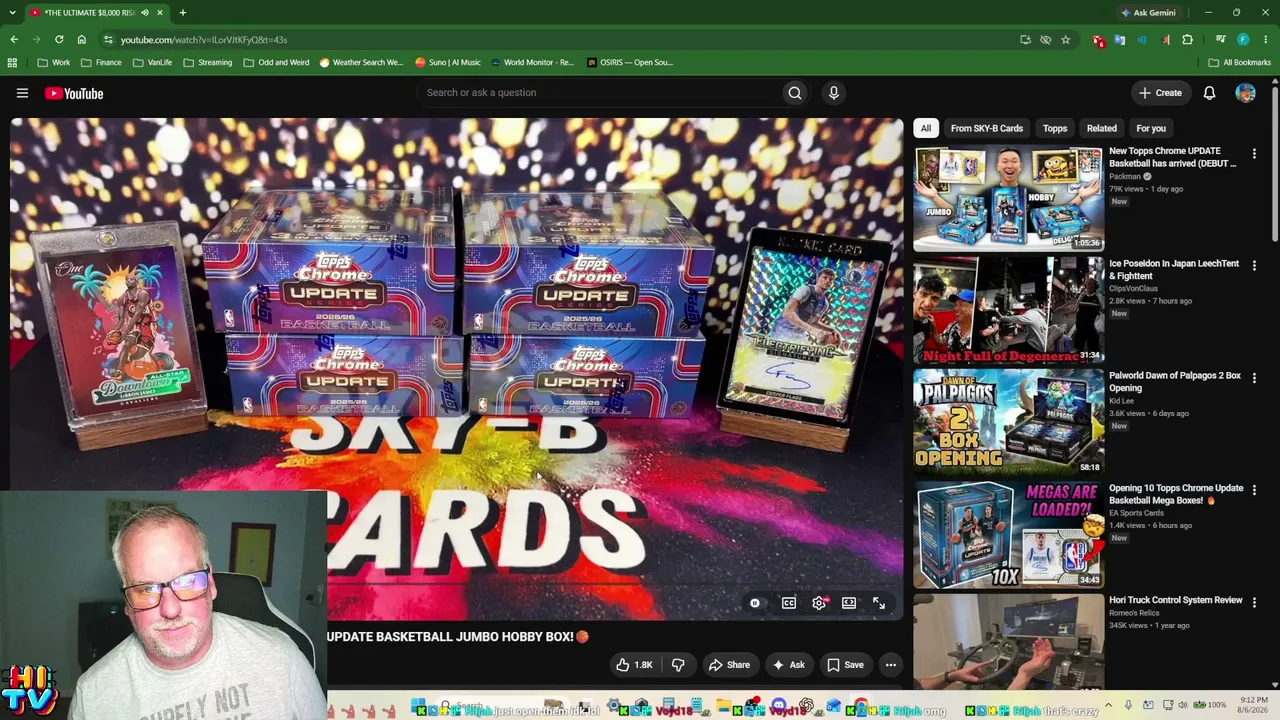Open the taskbar clock and date
Image resolution: width=1280 pixels, height=720 pixels.
click(x=1254, y=705)
